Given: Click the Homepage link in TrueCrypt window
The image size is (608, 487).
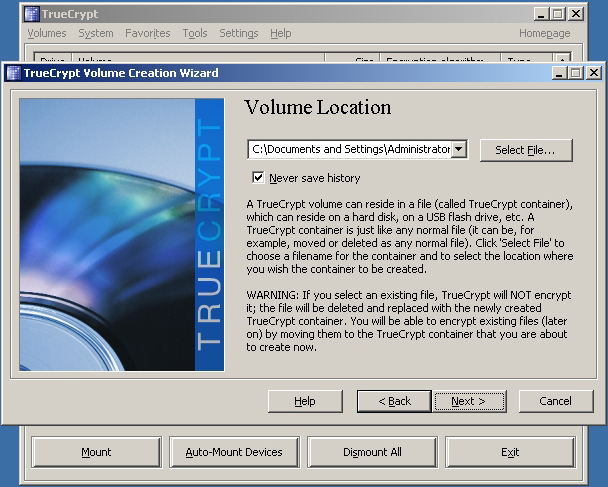Looking at the screenshot, I should tap(544, 33).
